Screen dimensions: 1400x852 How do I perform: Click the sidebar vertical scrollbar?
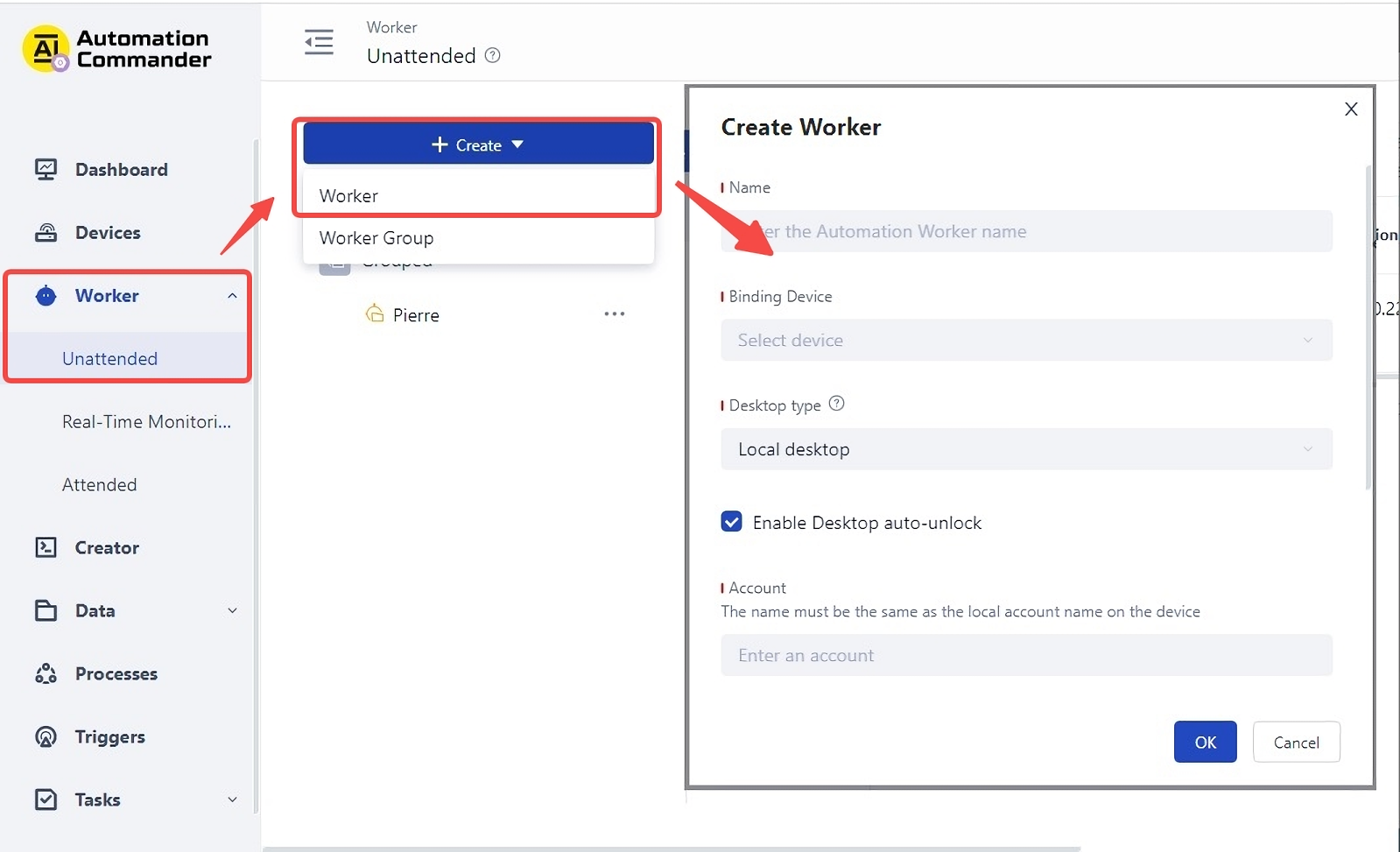[x=256, y=477]
